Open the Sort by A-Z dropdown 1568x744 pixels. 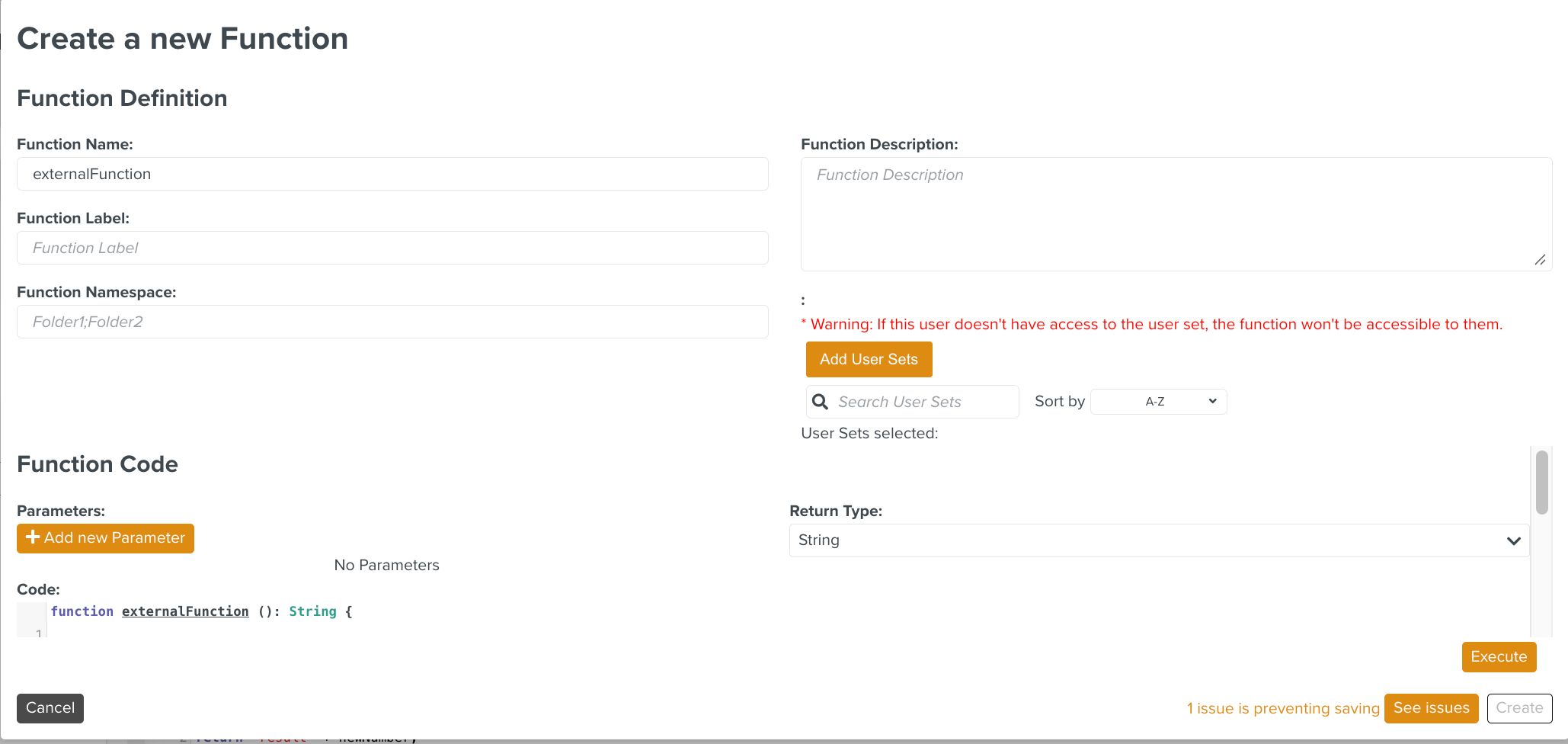(1158, 402)
